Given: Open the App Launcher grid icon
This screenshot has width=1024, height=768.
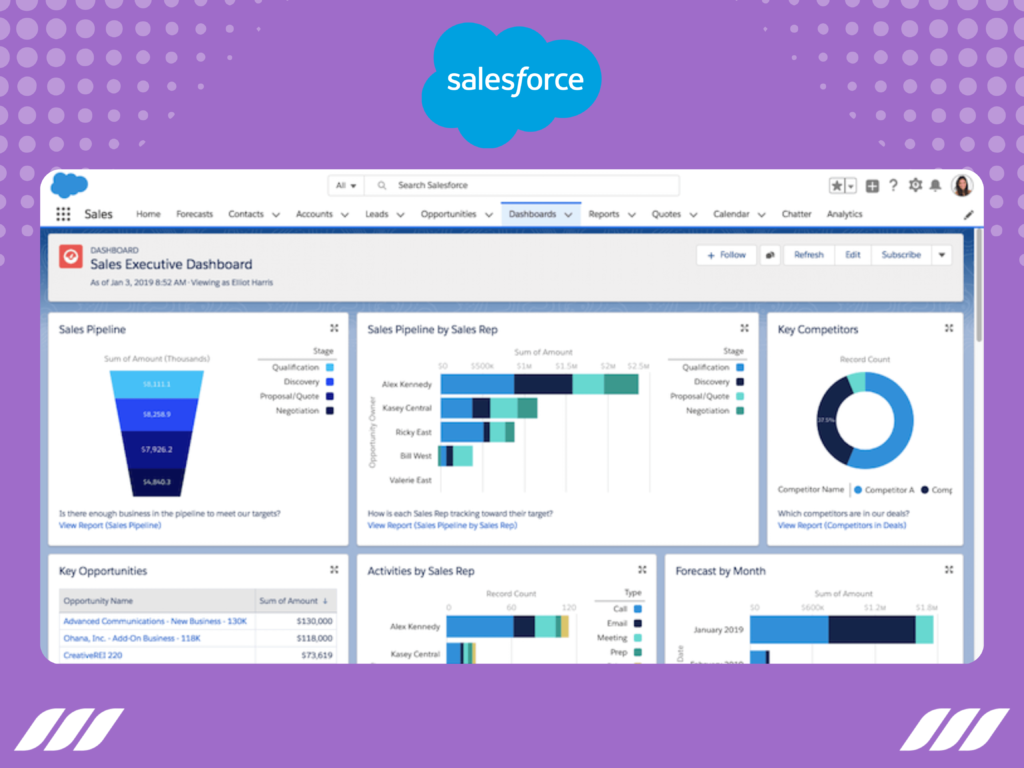Looking at the screenshot, I should 62,214.
